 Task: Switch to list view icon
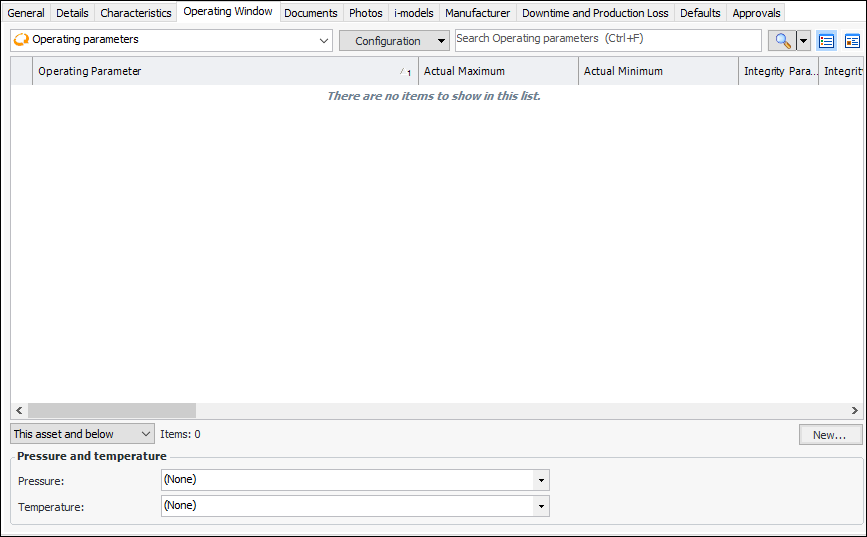click(827, 41)
